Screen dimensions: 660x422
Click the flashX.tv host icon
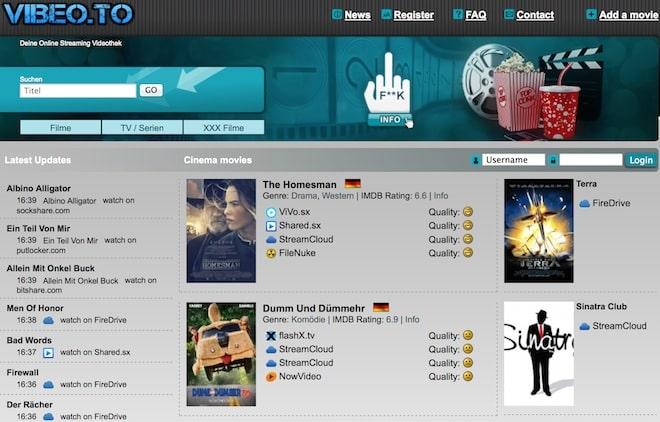[270, 335]
